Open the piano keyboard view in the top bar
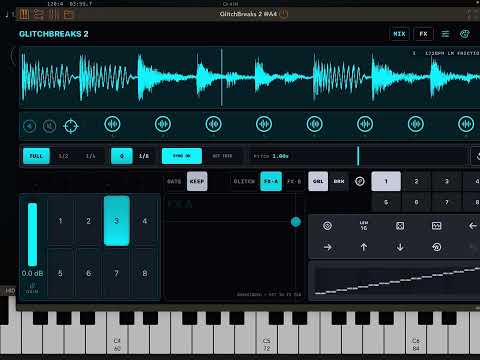Image resolution: width=480 pixels, height=360 pixels. (24, 14)
